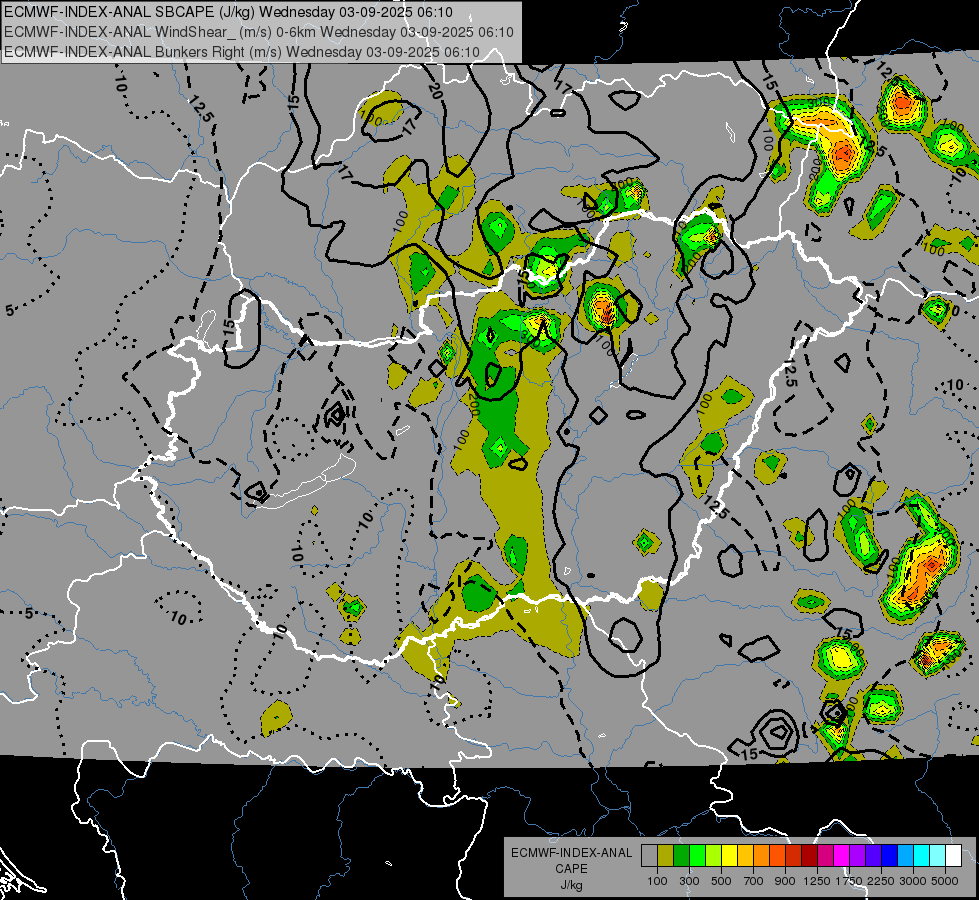The width and height of the screenshot is (979, 900).
Task: Click the legend value 100
Action: click(x=657, y=881)
